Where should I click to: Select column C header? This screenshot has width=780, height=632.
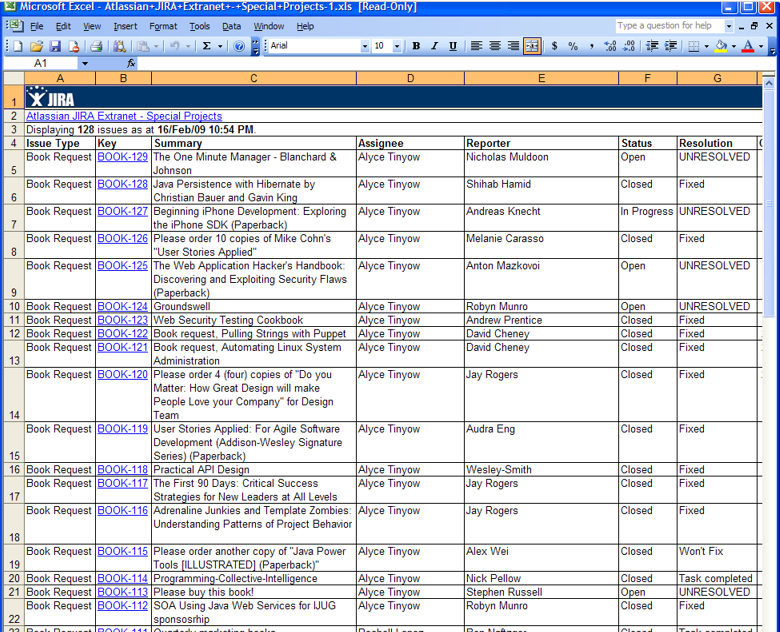pyautogui.click(x=254, y=78)
